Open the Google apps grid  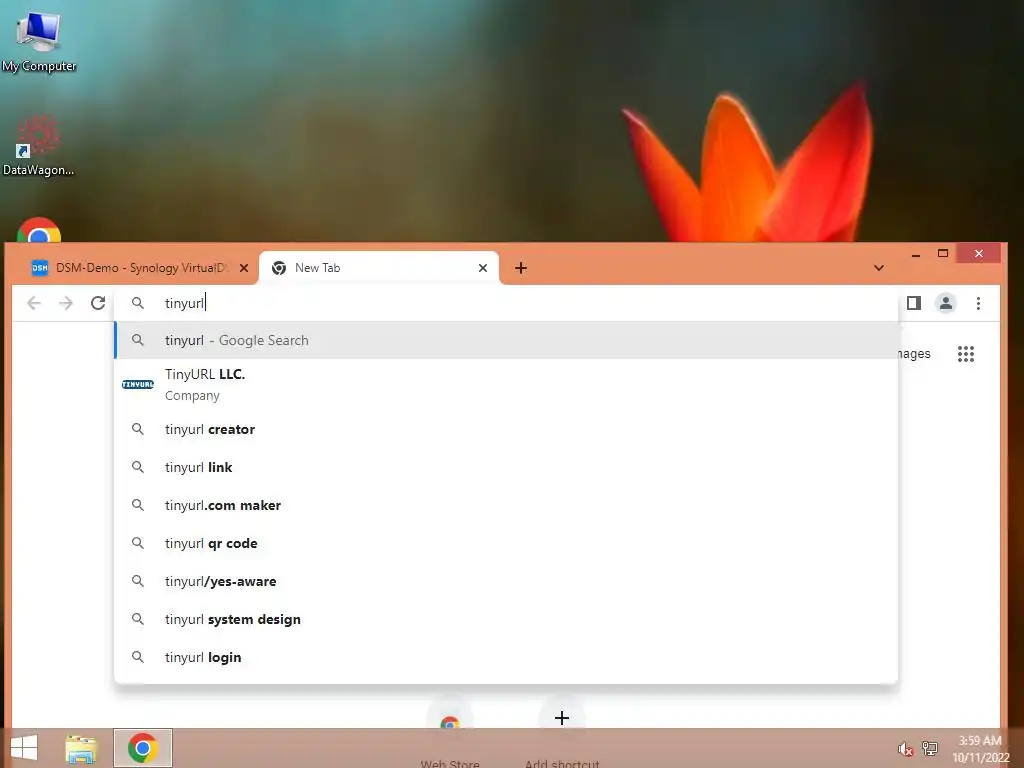pyautogui.click(x=966, y=354)
